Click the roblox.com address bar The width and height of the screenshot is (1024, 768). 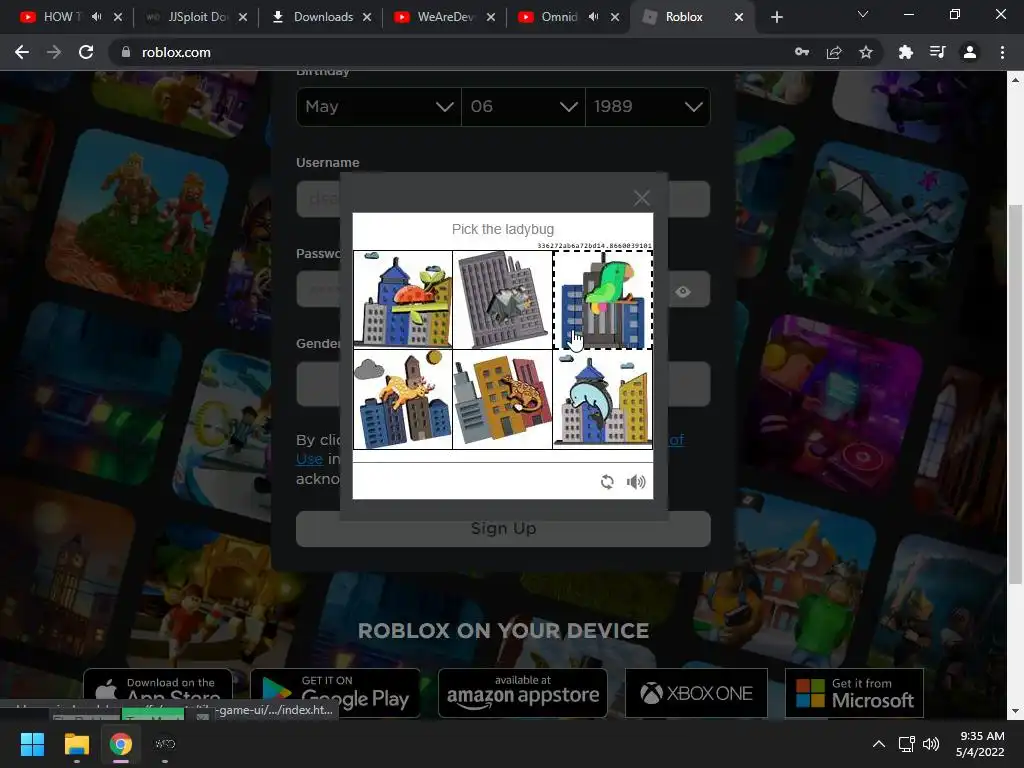pyautogui.click(x=451, y=52)
